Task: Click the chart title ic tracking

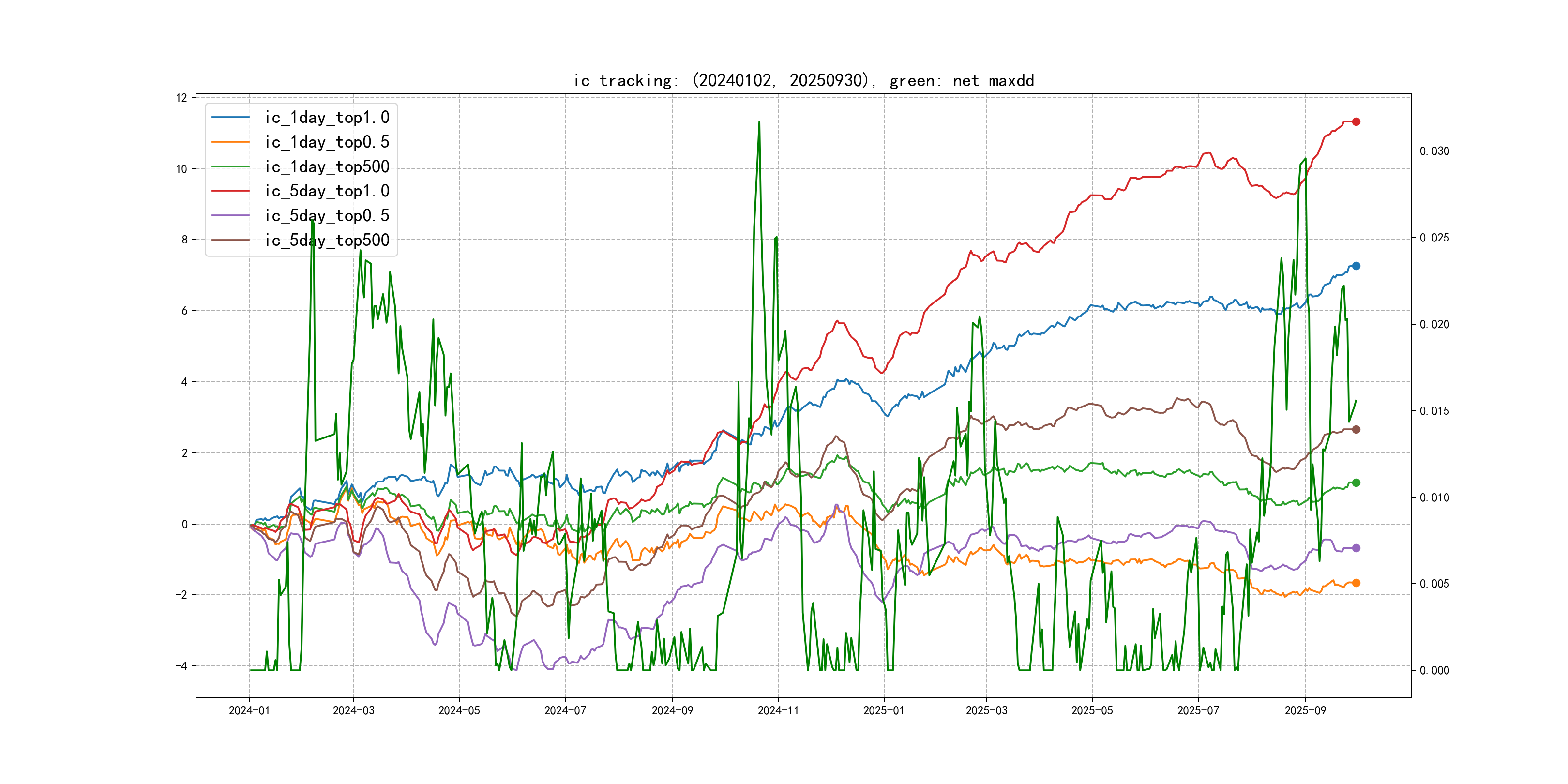Action: point(803,80)
